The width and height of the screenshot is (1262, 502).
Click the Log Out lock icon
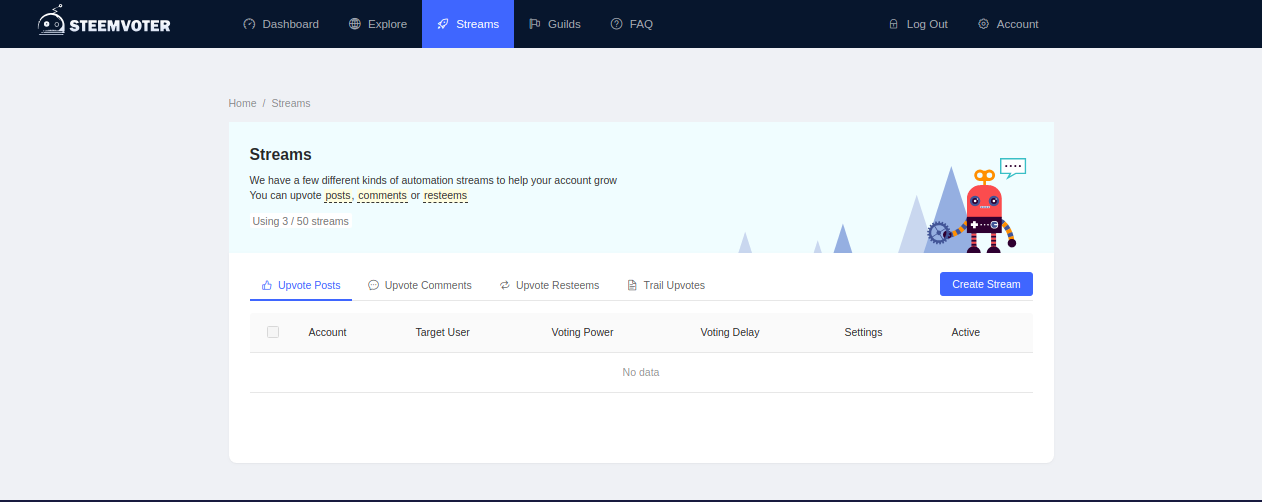(x=894, y=24)
